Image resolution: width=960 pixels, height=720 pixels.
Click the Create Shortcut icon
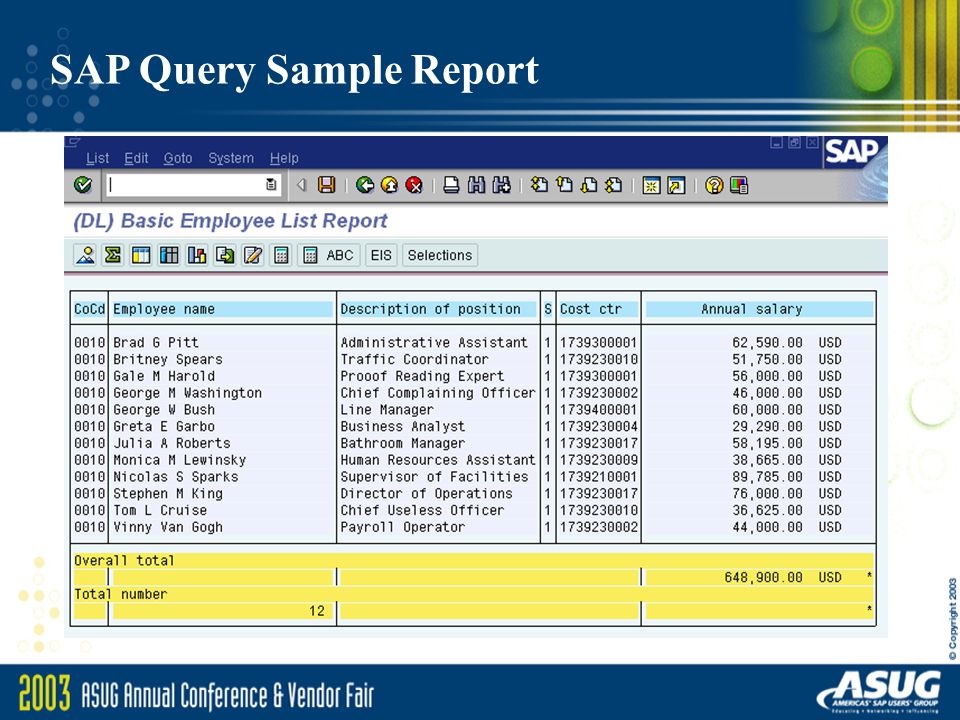pyautogui.click(x=676, y=185)
